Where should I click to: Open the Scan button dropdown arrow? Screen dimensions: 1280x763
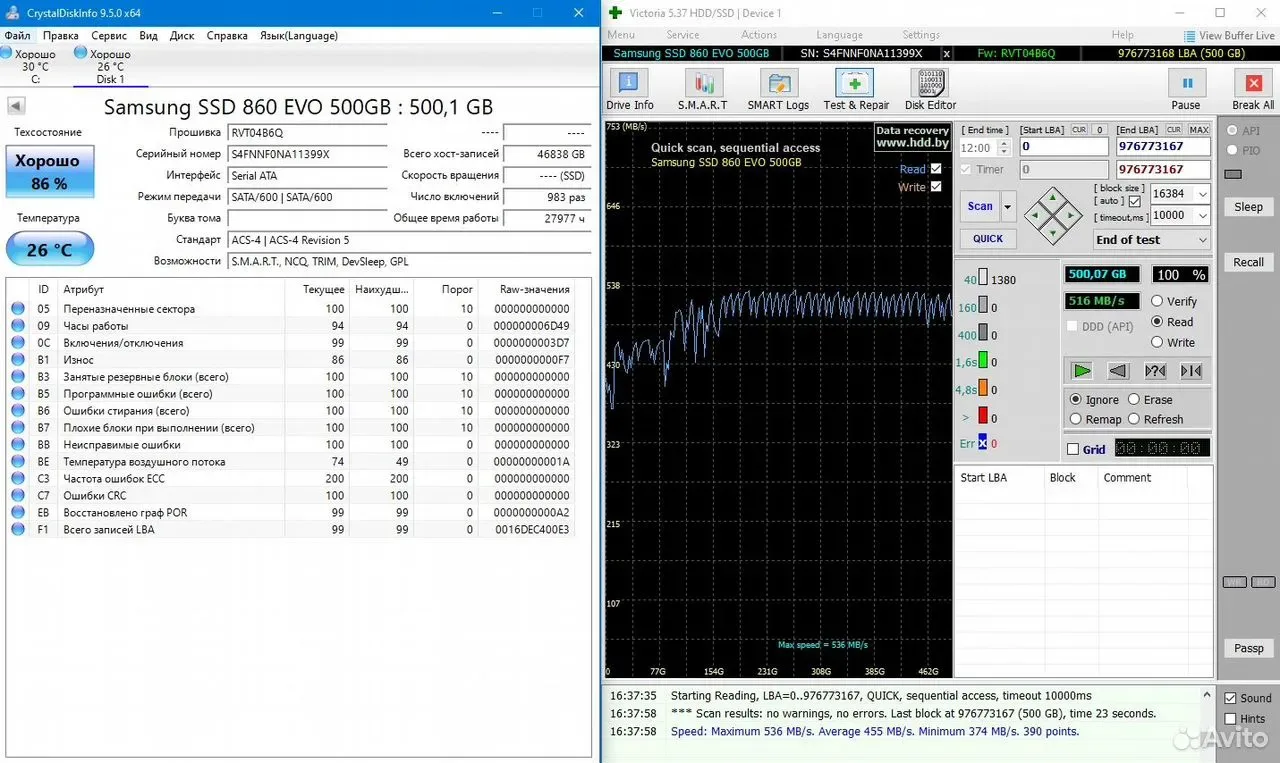pos(1008,207)
